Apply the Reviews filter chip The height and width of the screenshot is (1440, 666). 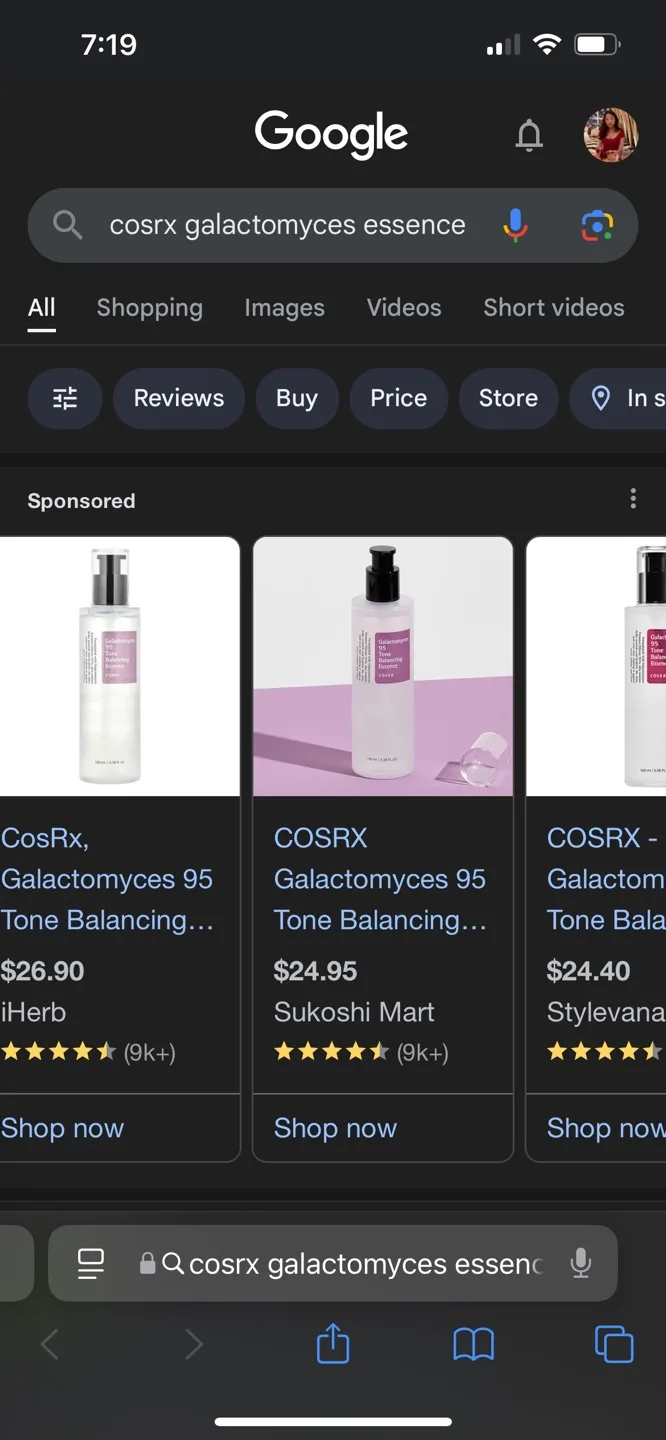pyautogui.click(x=178, y=398)
